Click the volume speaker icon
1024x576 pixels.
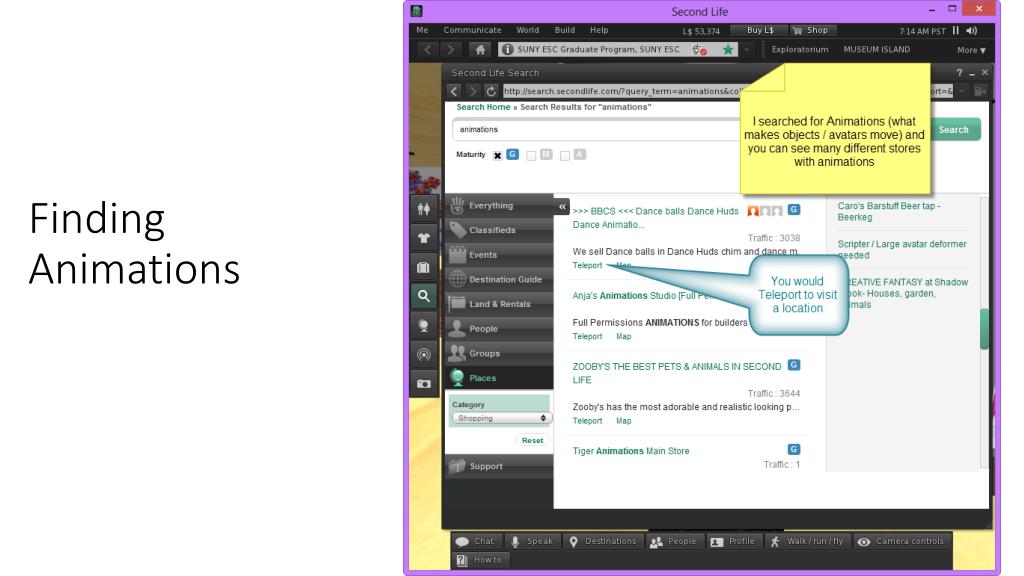pyautogui.click(x=972, y=31)
